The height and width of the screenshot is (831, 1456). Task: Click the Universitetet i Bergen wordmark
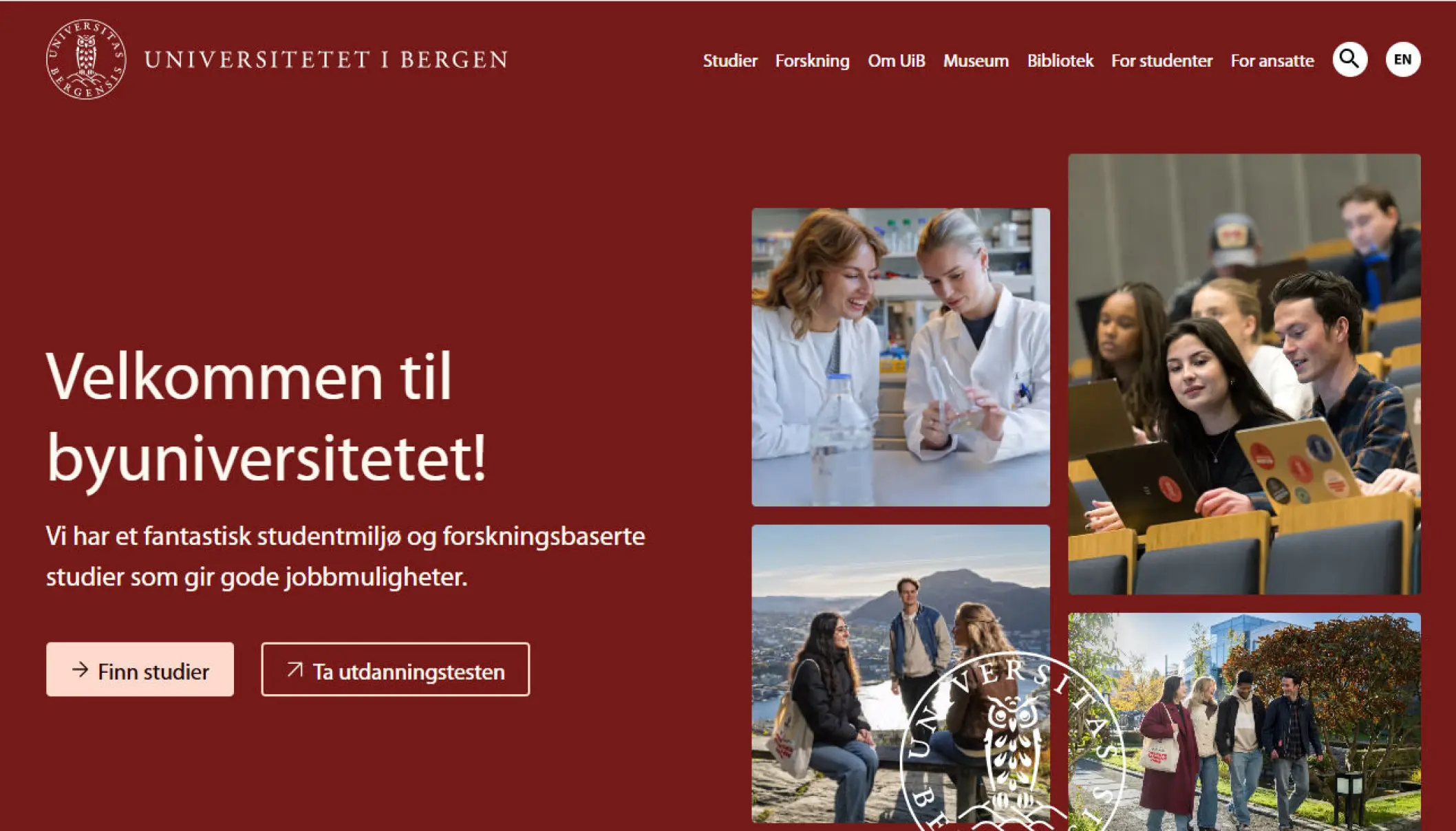pos(326,60)
